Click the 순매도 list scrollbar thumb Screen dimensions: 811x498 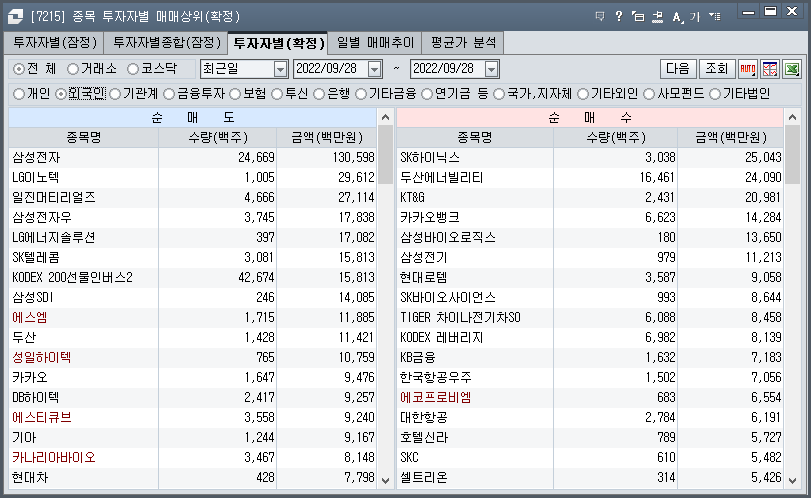pos(385,154)
